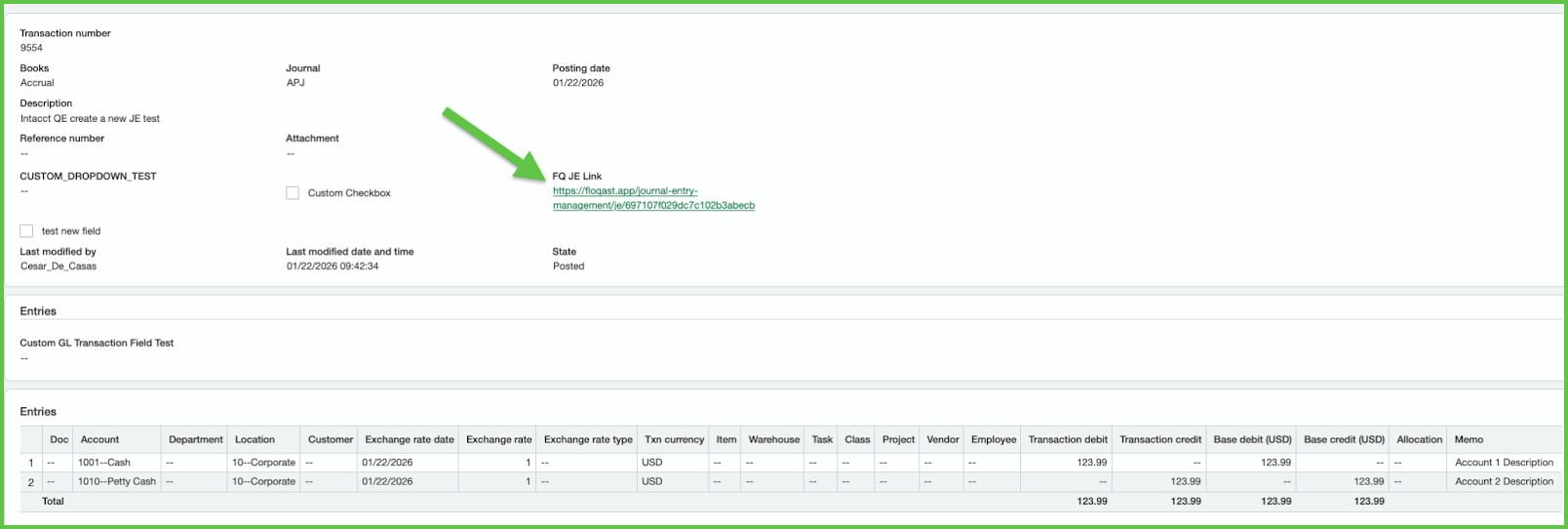Select the Txn currency column header
Image resolution: width=1568 pixels, height=529 pixels.
click(x=674, y=439)
